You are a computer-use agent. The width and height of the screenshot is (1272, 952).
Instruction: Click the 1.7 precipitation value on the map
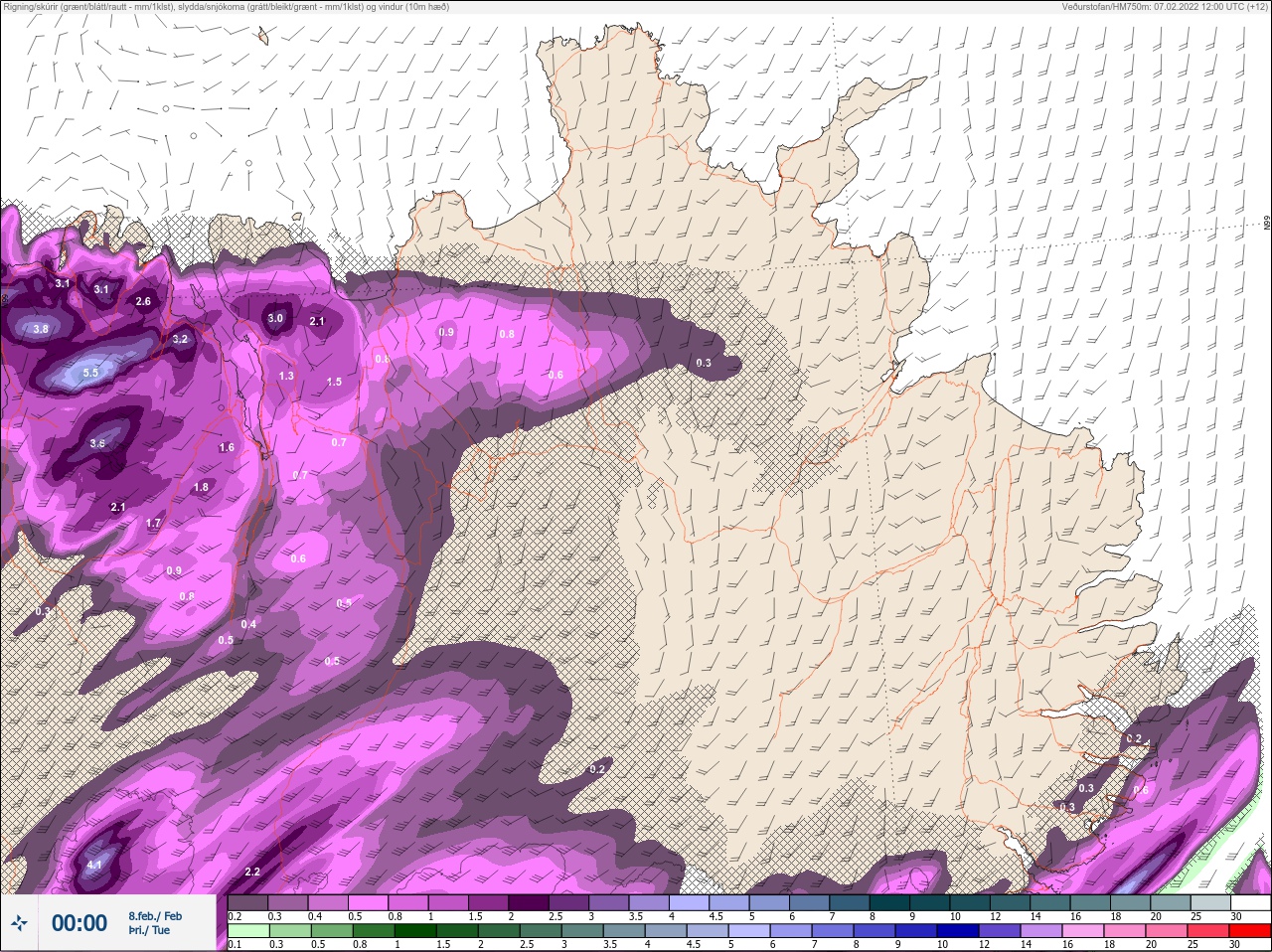click(x=153, y=523)
